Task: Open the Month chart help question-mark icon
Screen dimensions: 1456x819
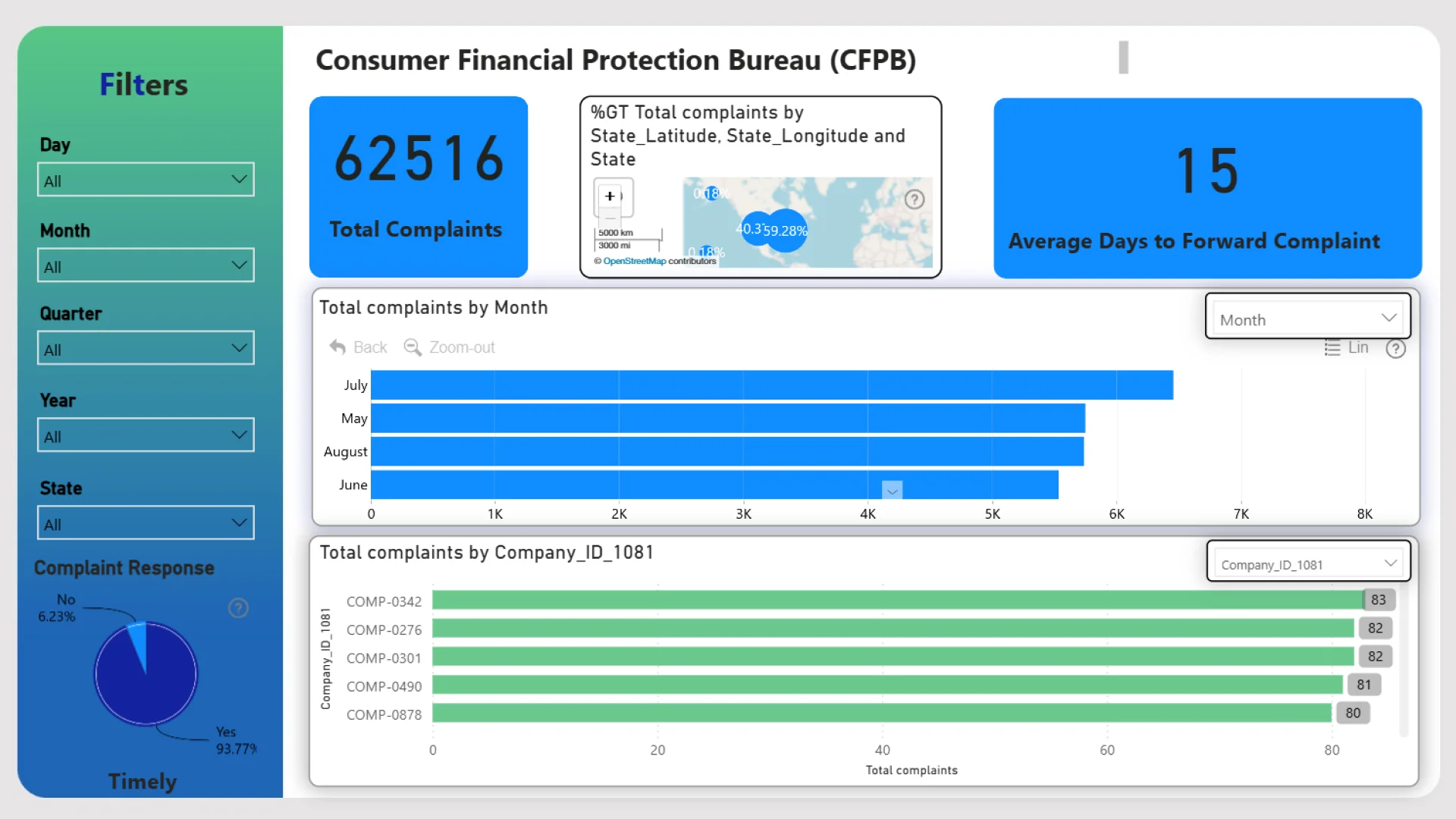Action: (1395, 349)
